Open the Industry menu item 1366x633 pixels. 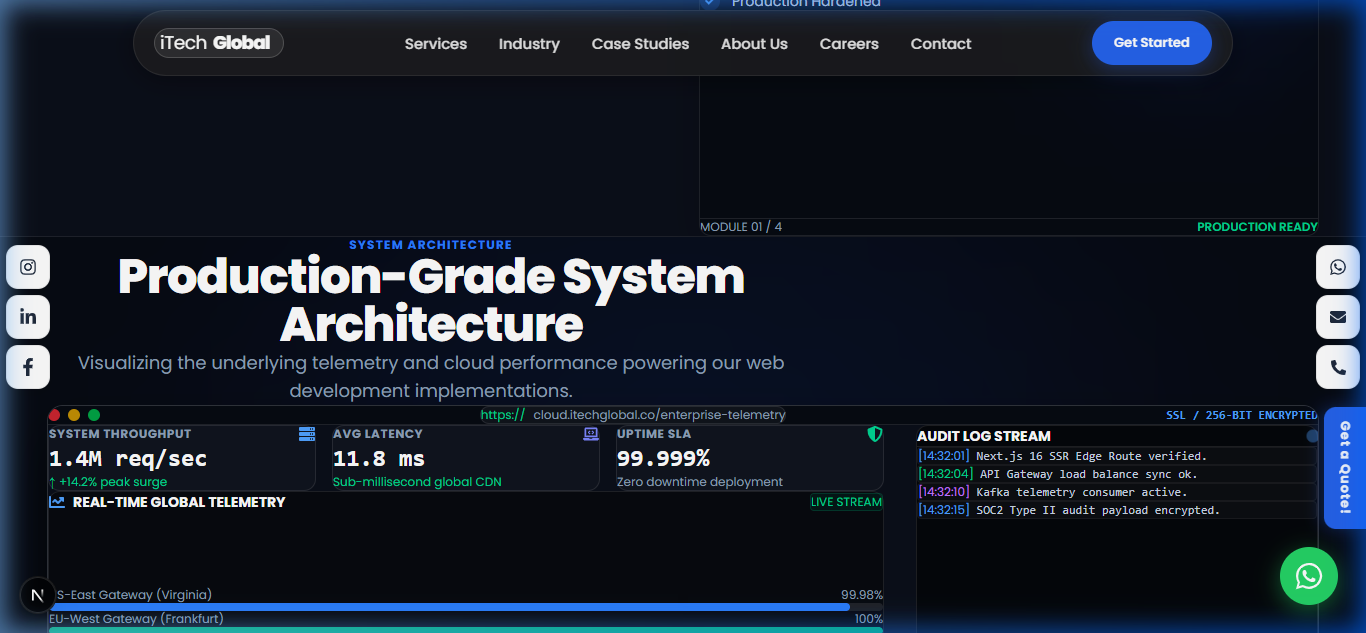pyautogui.click(x=529, y=44)
